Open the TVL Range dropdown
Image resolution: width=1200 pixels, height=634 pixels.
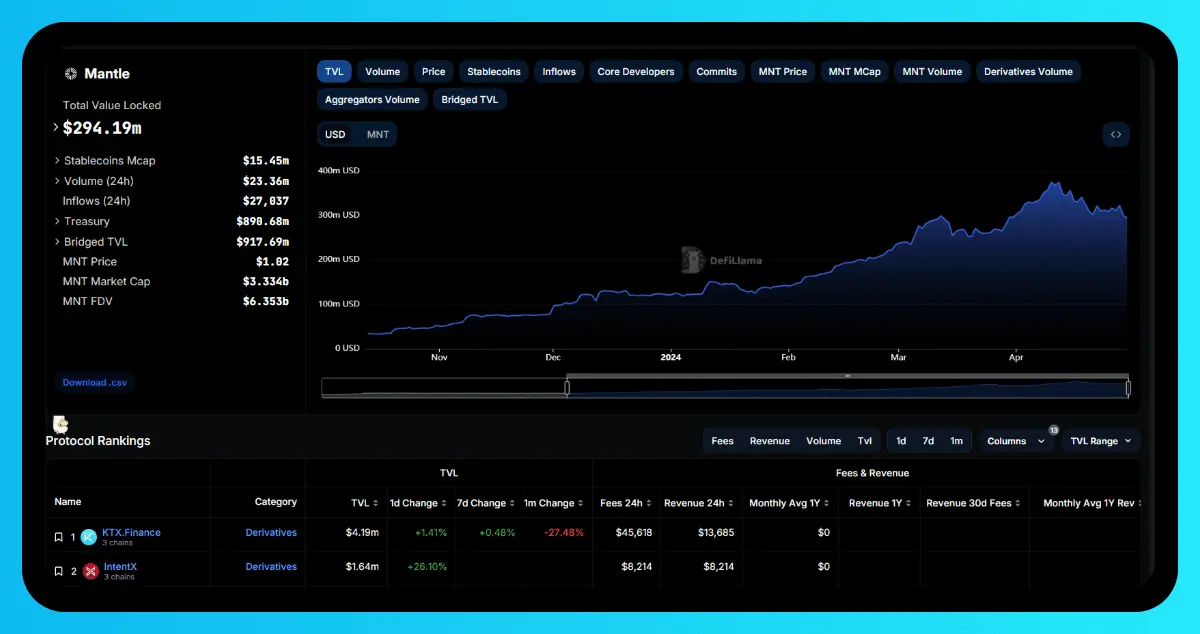[x=1101, y=441]
